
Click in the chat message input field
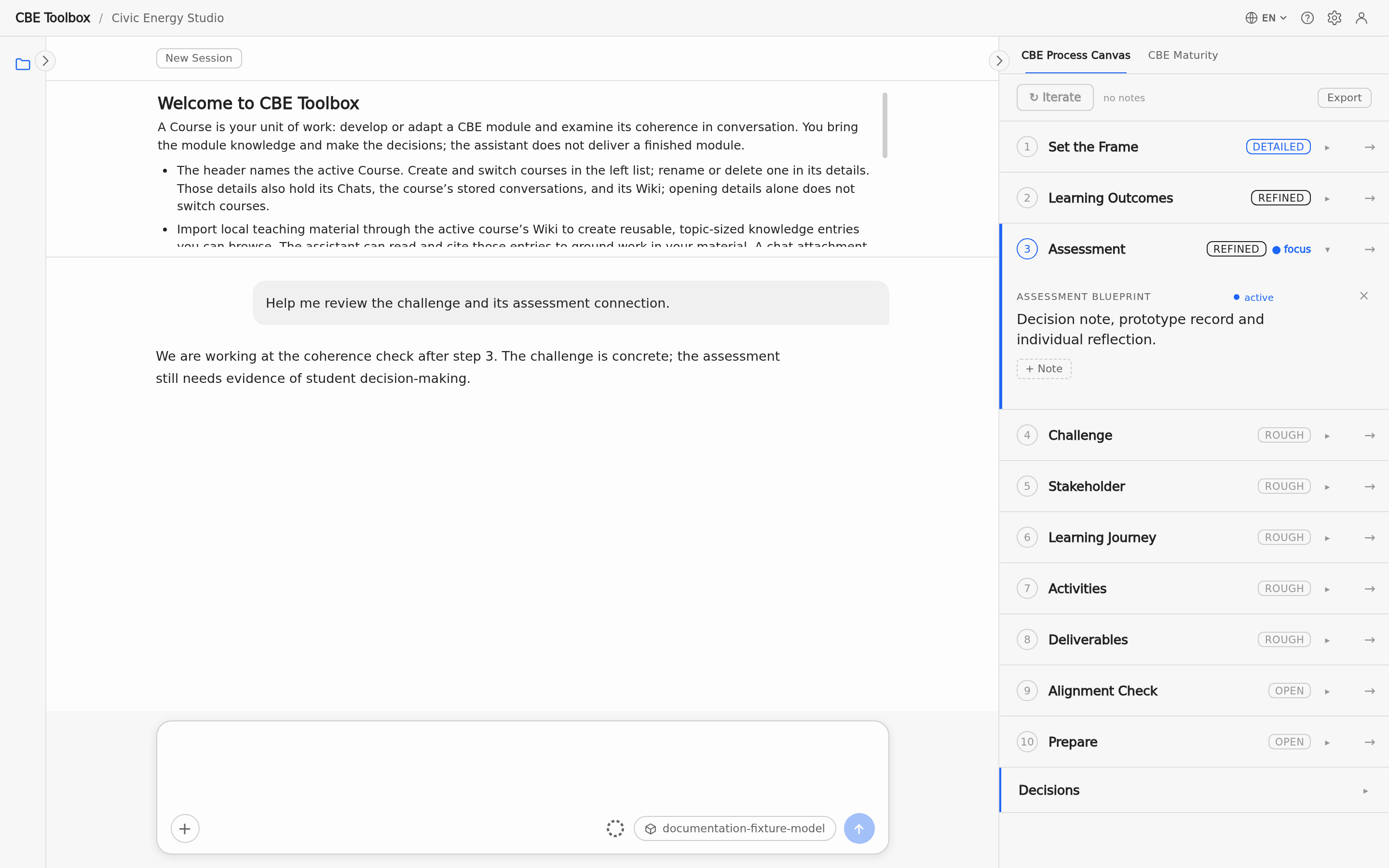click(x=522, y=766)
